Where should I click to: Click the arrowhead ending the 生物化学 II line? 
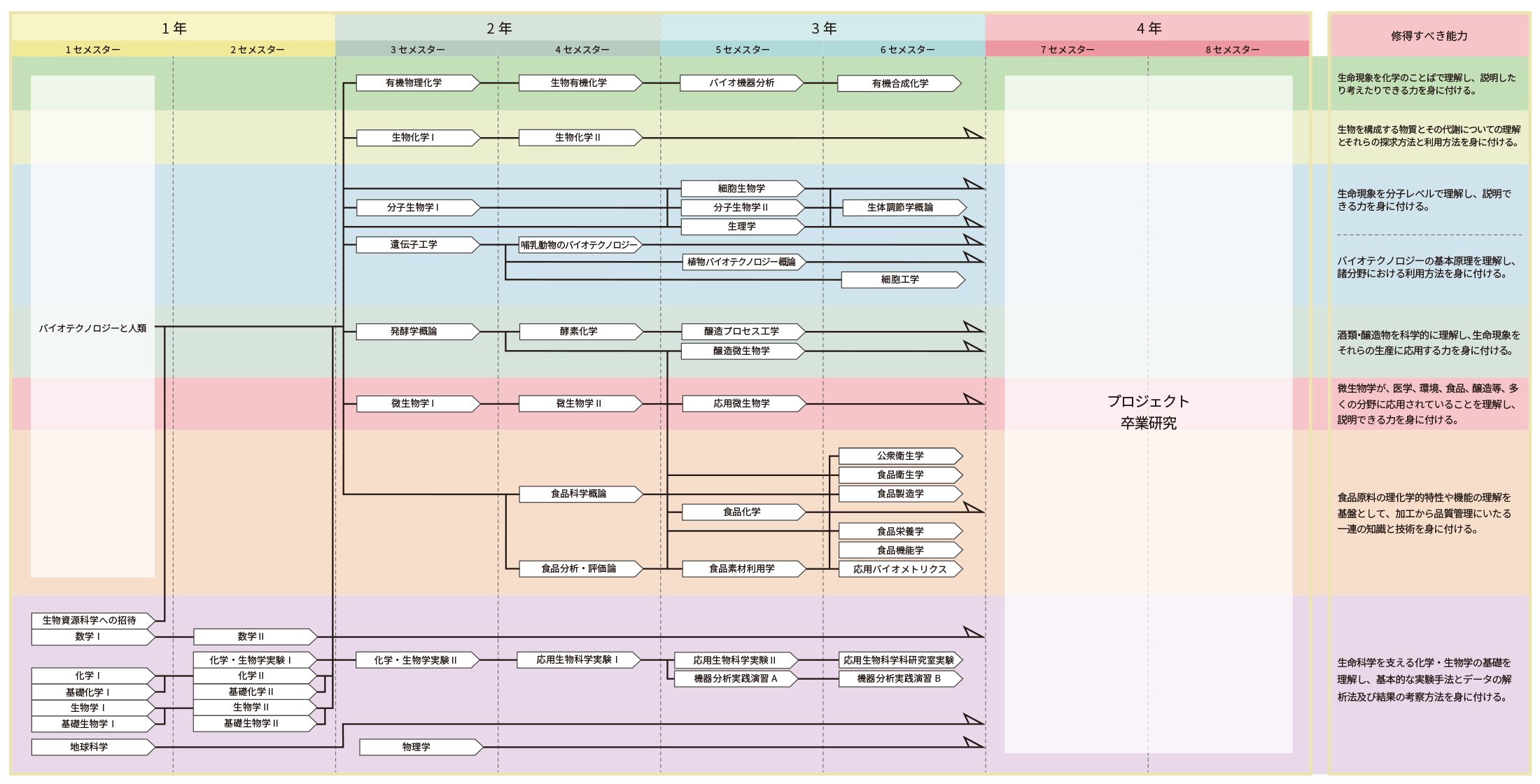pyautogui.click(x=974, y=134)
